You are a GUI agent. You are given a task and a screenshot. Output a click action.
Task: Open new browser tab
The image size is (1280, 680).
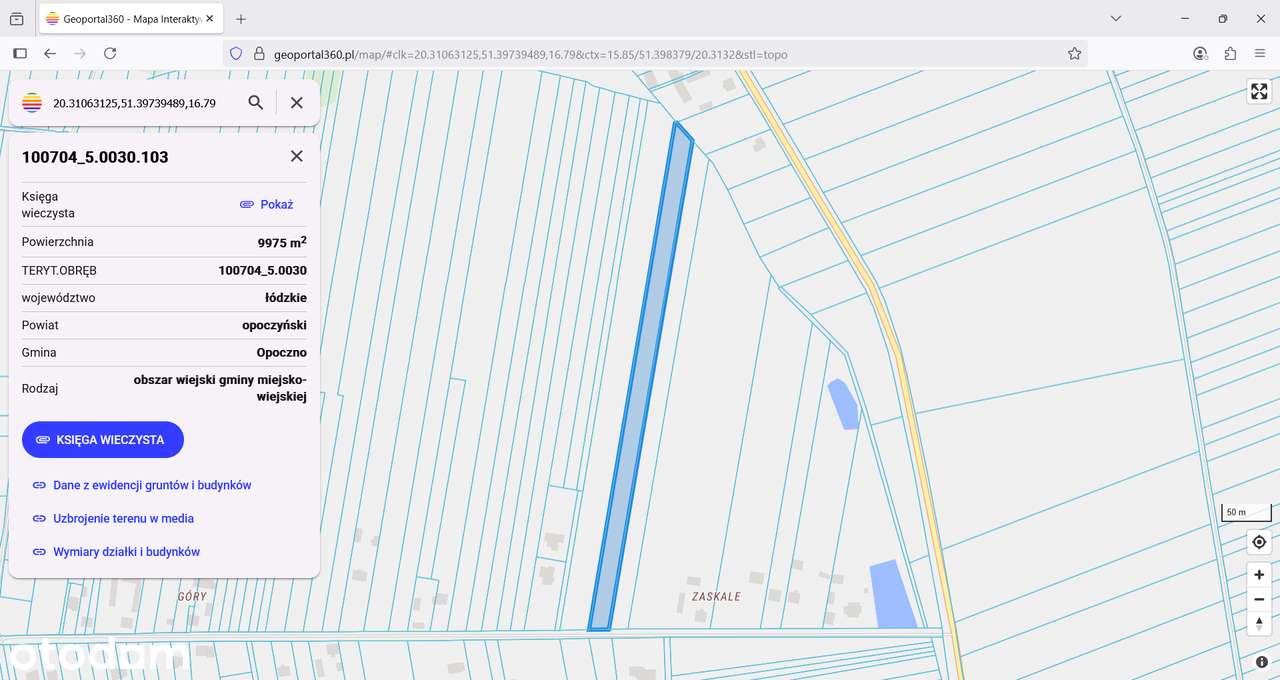pyautogui.click(x=241, y=19)
